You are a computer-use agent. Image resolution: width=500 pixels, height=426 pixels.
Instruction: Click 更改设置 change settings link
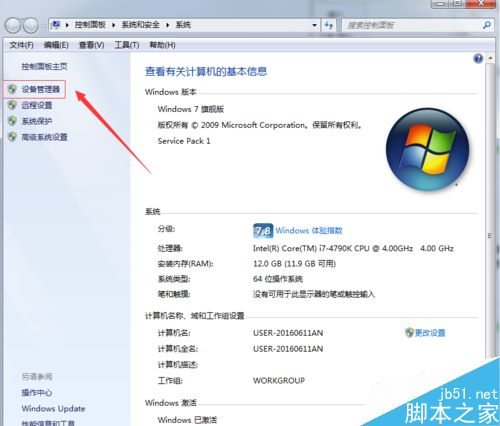coord(430,333)
